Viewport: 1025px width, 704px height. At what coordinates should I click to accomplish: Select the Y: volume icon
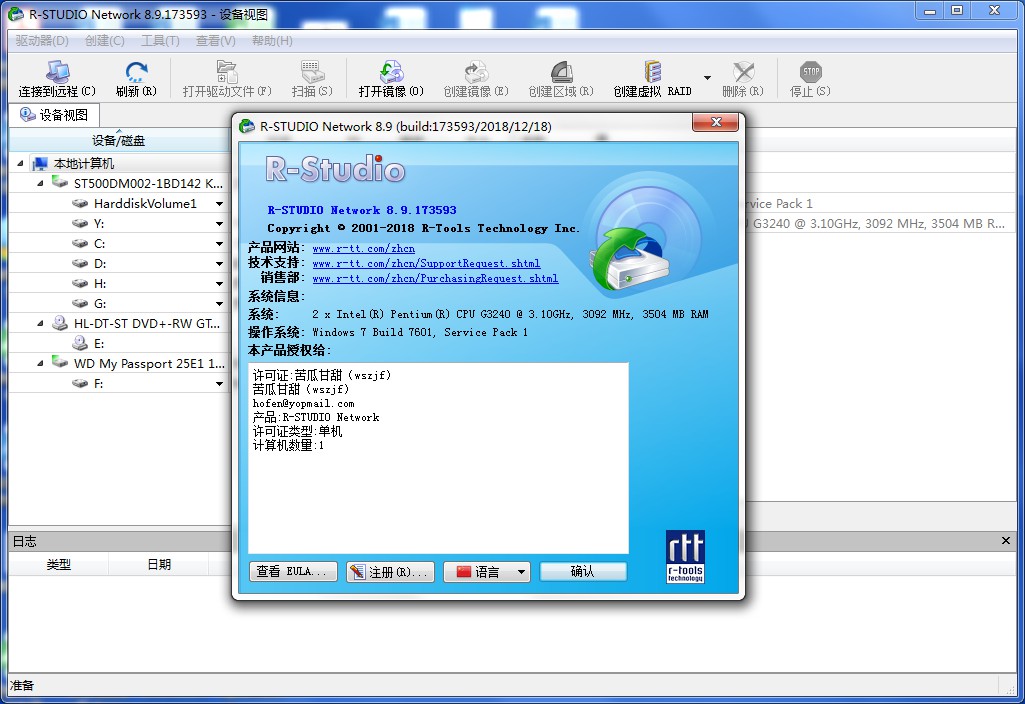click(80, 224)
